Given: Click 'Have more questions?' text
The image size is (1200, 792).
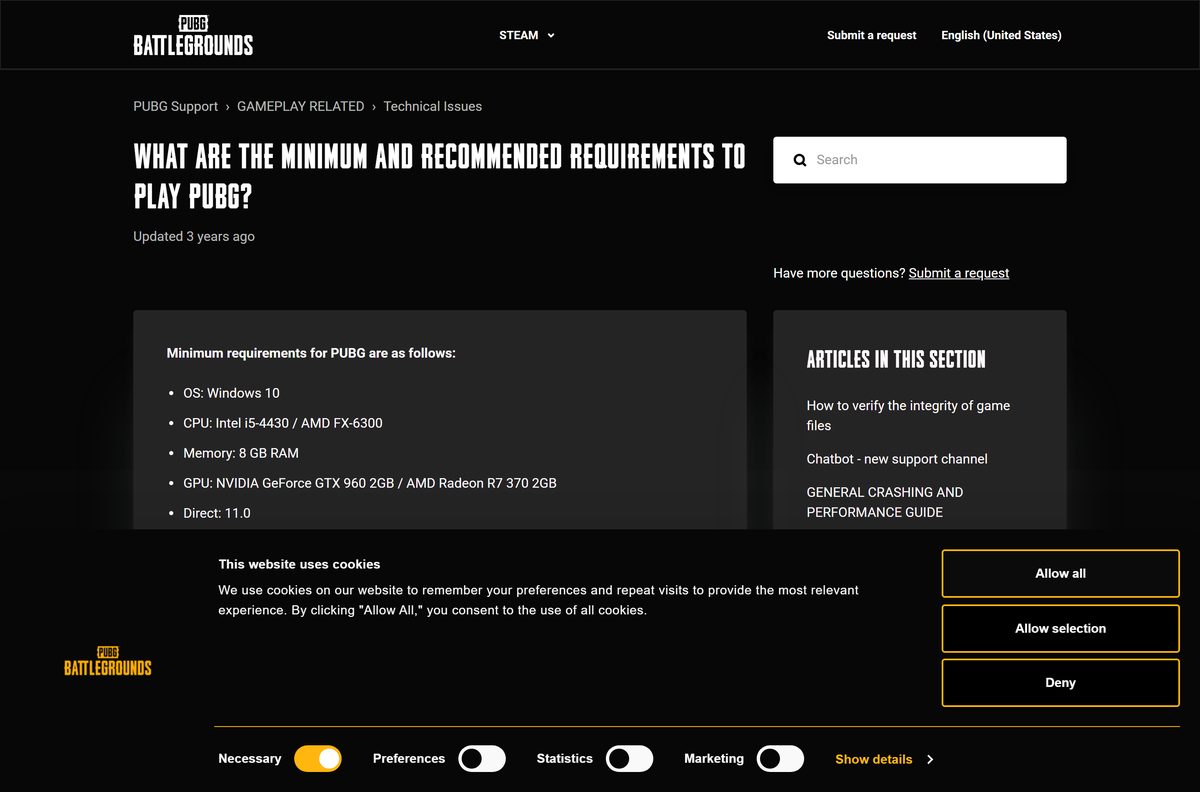Looking at the screenshot, I should click(x=839, y=273).
